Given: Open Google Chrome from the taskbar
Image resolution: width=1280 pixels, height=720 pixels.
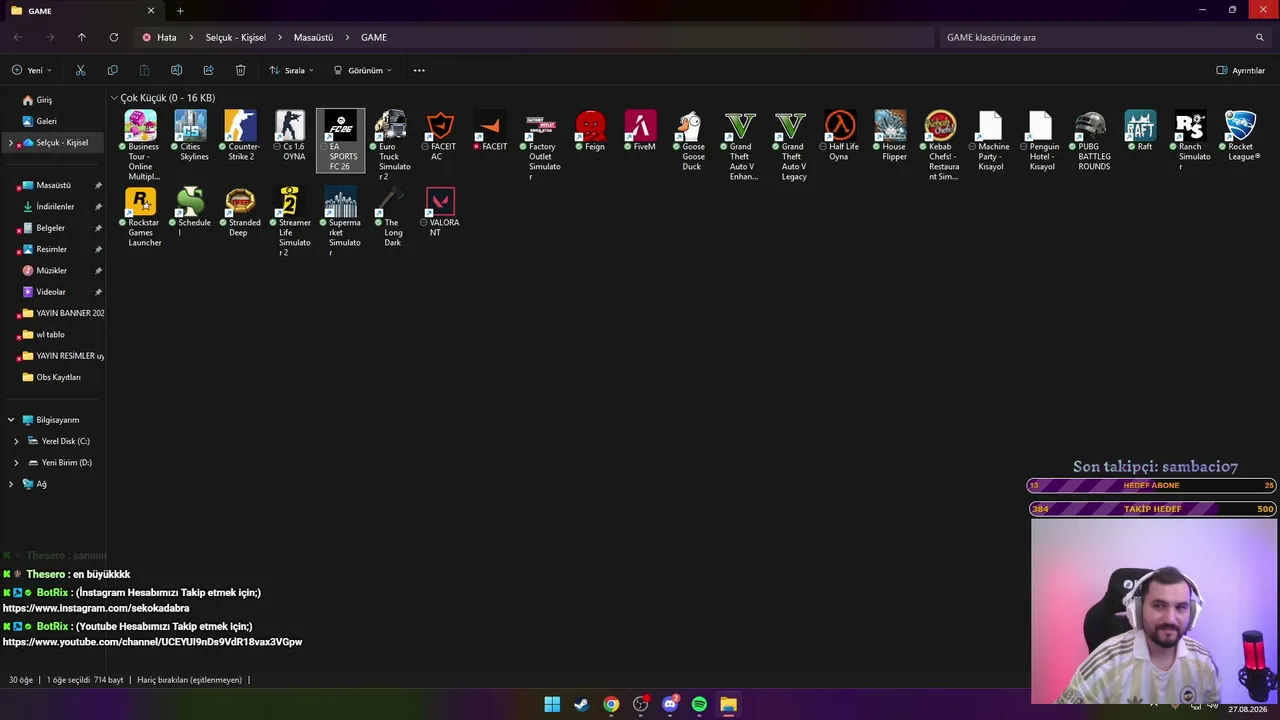Looking at the screenshot, I should (x=611, y=704).
